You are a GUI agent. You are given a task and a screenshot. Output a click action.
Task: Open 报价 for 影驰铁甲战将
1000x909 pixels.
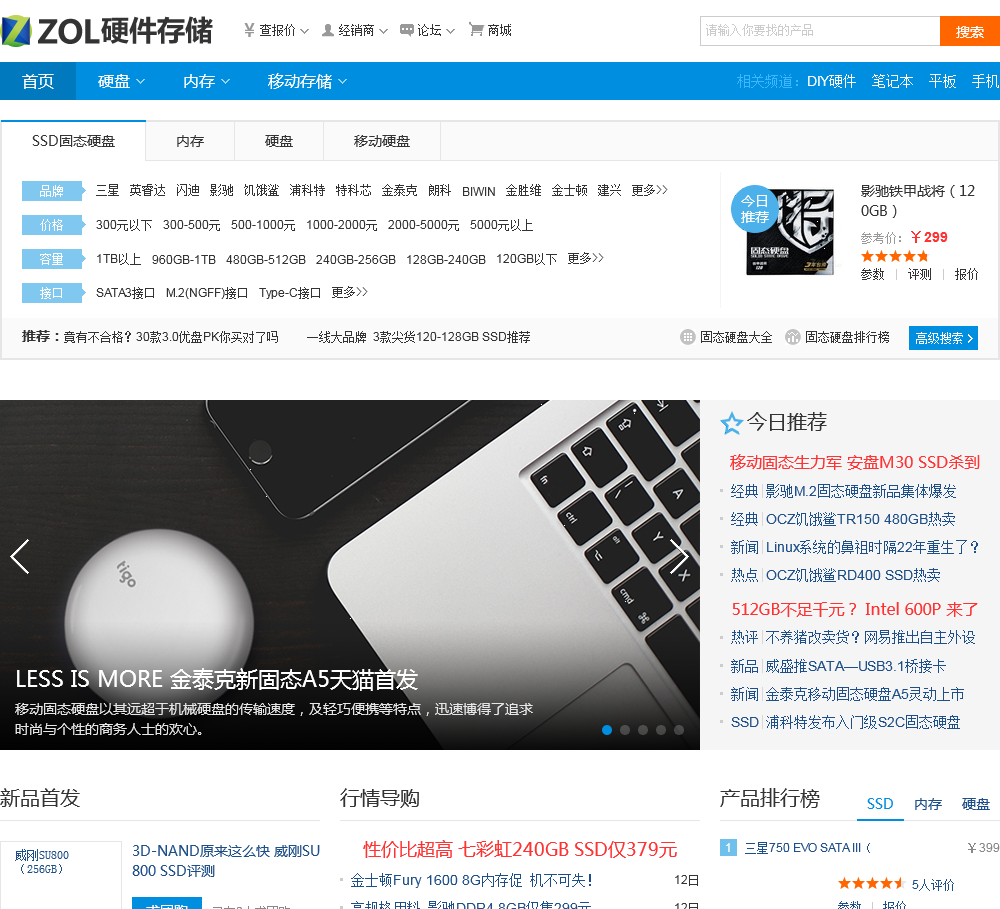point(966,274)
